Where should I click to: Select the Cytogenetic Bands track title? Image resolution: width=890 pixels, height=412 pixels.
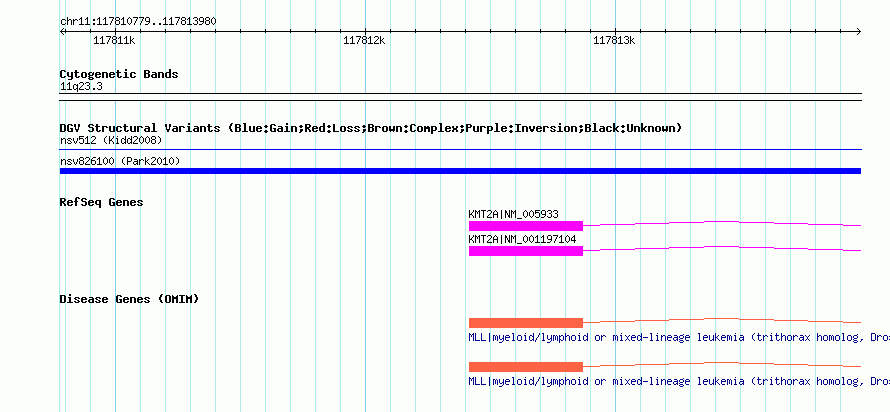pyautogui.click(x=119, y=74)
